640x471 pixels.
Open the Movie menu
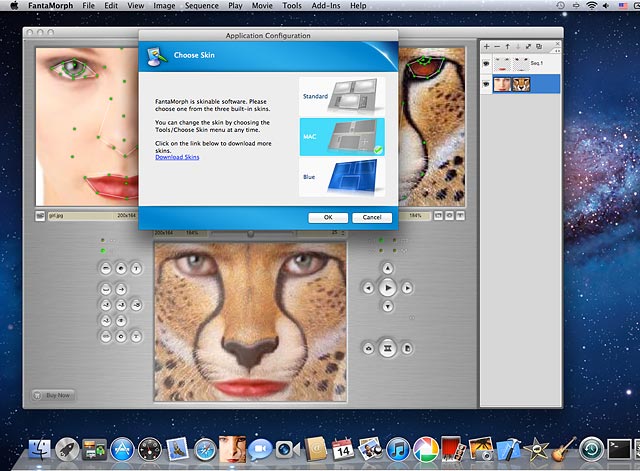tap(262, 6)
